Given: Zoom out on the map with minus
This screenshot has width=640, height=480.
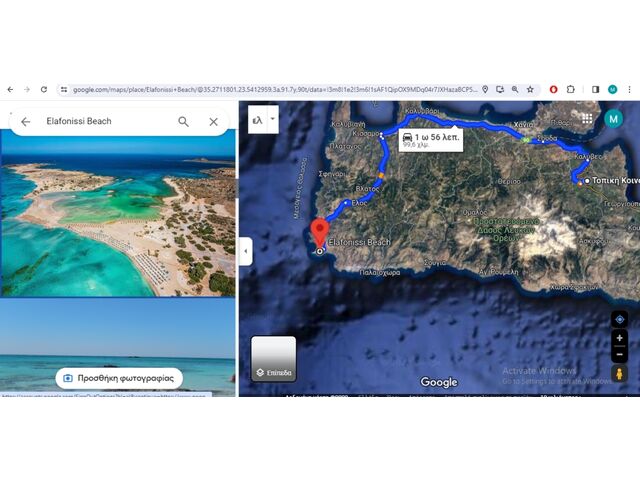Looking at the screenshot, I should 620,354.
